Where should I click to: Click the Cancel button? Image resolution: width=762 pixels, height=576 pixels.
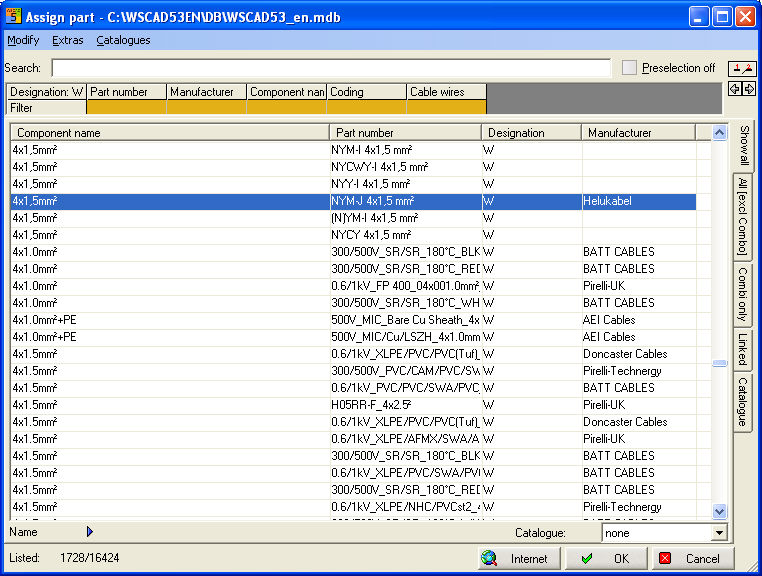[x=693, y=559]
